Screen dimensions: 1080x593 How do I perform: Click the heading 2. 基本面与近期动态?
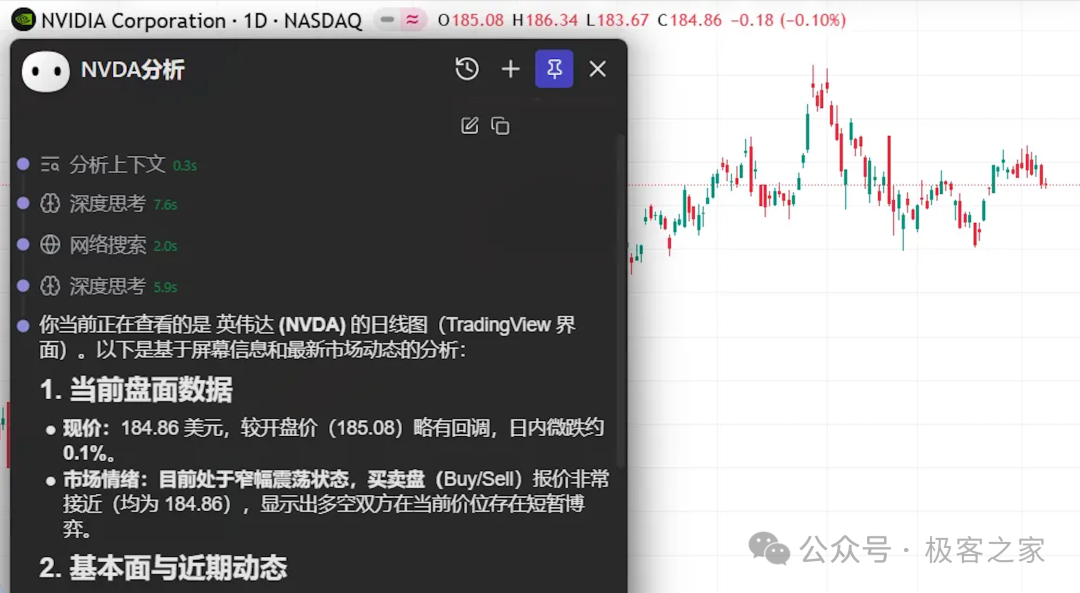(x=163, y=568)
